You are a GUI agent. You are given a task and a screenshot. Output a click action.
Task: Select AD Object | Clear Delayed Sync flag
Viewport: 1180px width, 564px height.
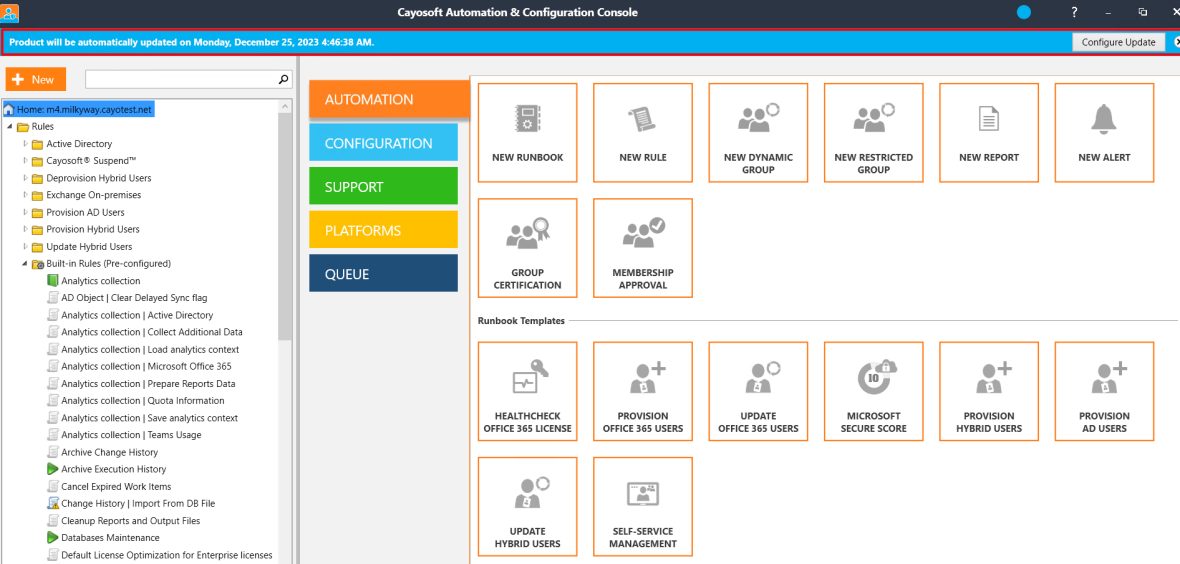coord(134,298)
